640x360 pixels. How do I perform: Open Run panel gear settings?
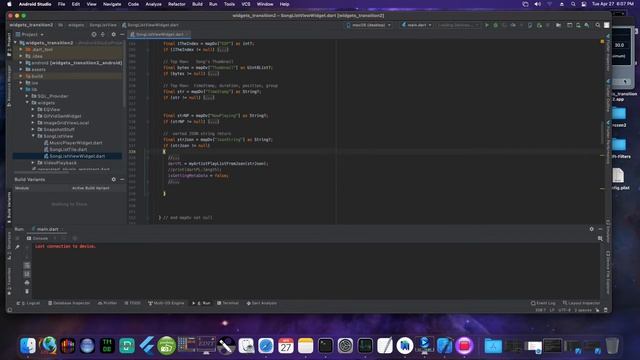coord(591,229)
